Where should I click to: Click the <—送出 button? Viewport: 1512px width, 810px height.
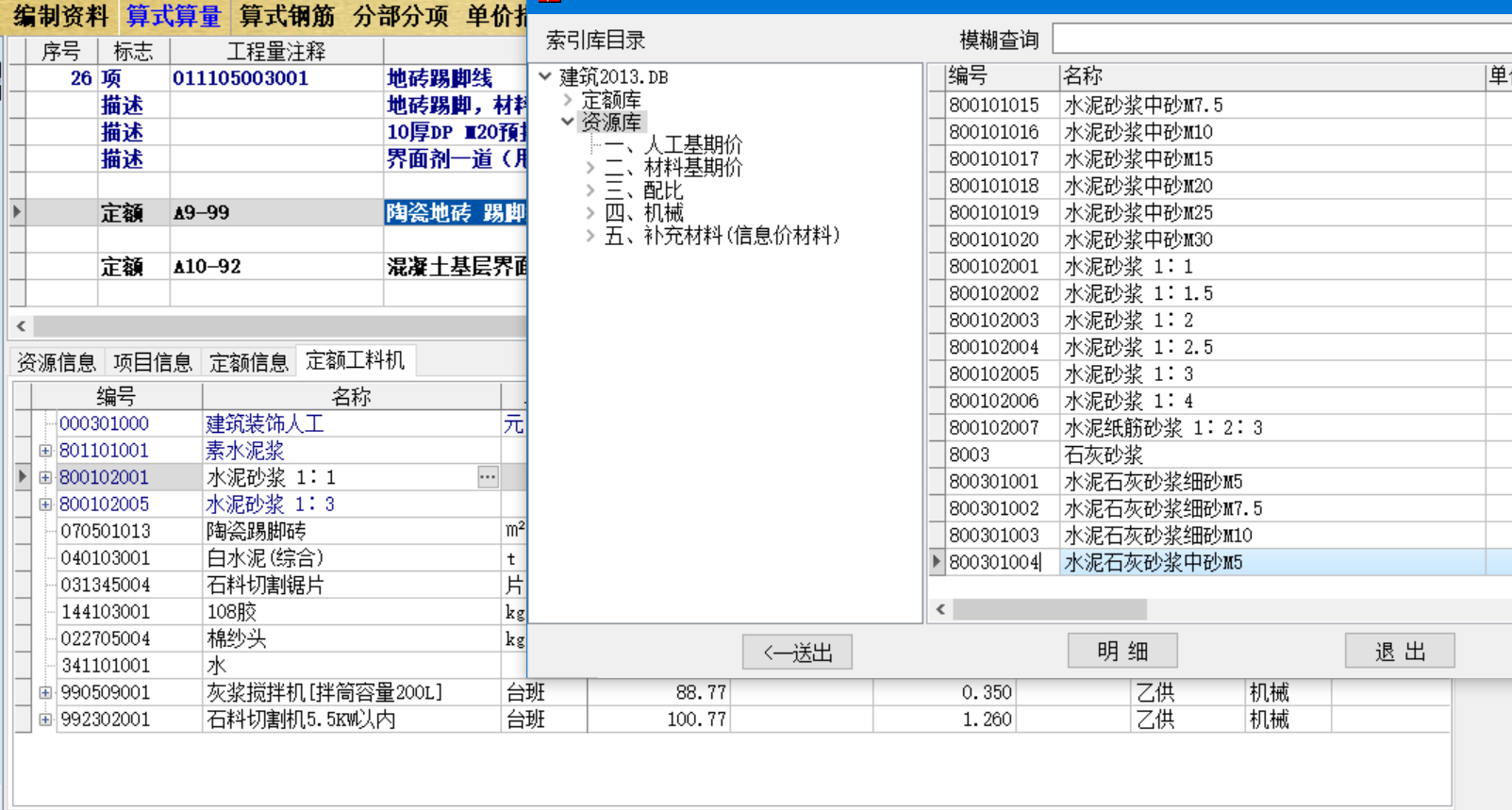[797, 652]
